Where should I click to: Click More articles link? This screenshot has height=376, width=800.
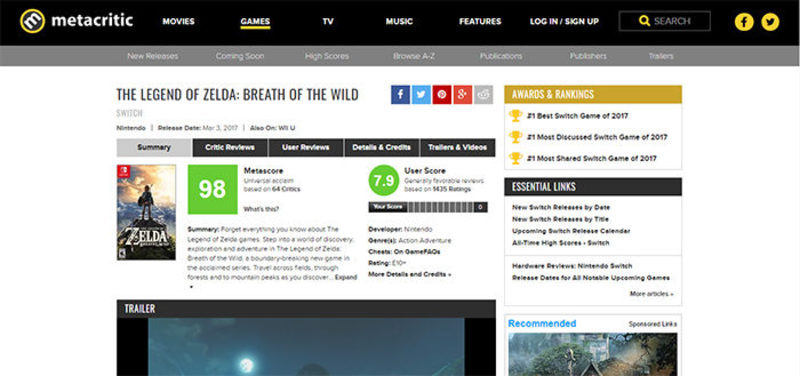click(652, 294)
